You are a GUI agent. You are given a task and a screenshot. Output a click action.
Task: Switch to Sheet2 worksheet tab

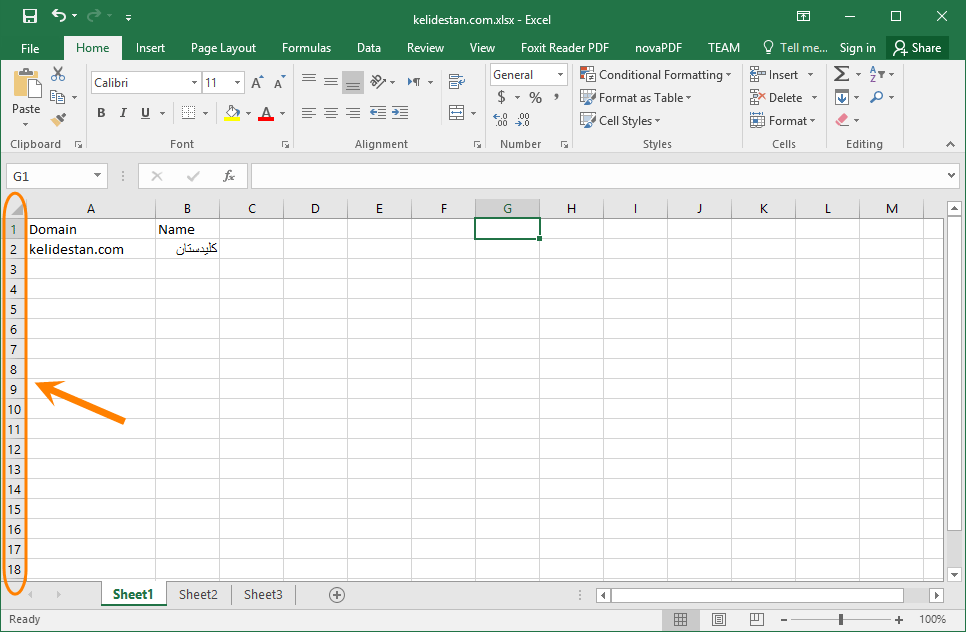pyautogui.click(x=198, y=594)
